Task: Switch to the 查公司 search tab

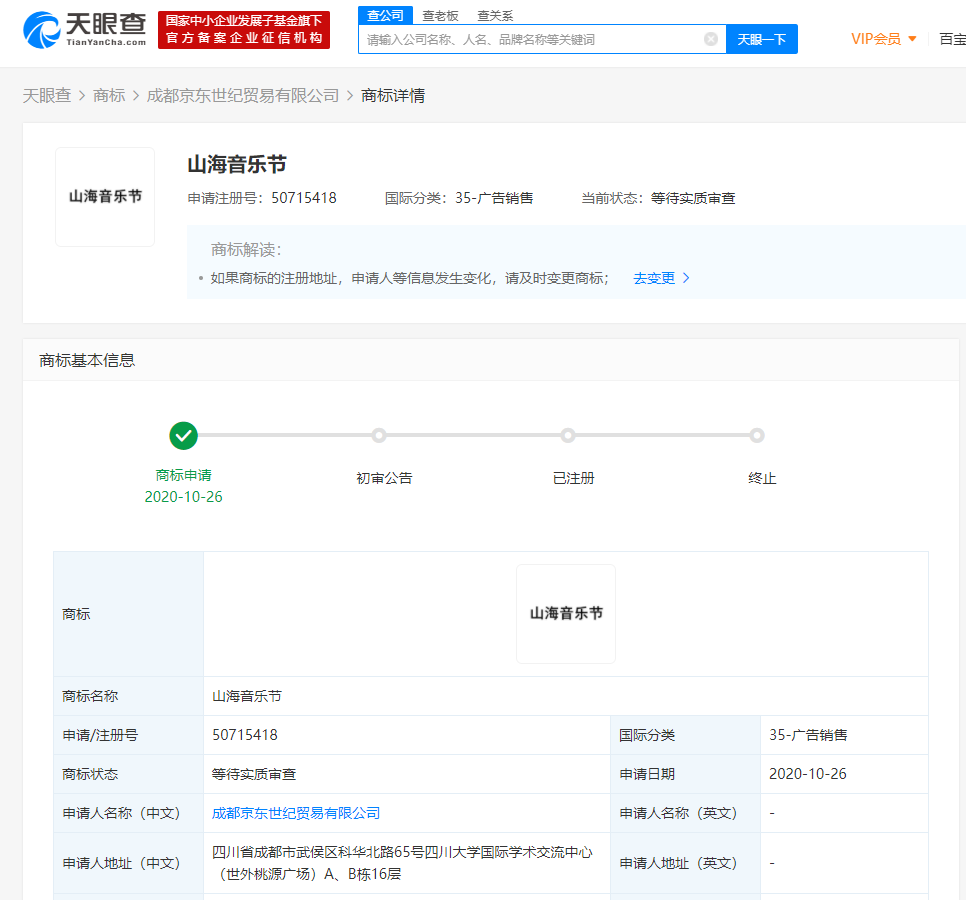Action: pyautogui.click(x=385, y=15)
